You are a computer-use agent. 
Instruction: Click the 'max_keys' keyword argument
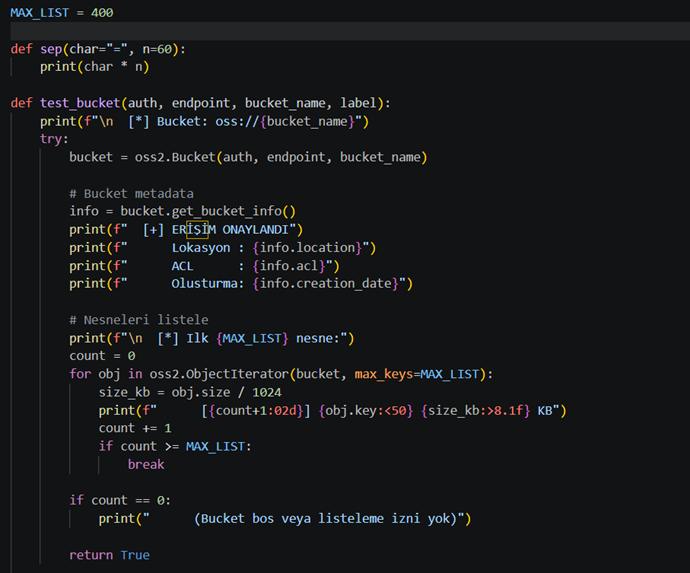pyautogui.click(x=384, y=374)
